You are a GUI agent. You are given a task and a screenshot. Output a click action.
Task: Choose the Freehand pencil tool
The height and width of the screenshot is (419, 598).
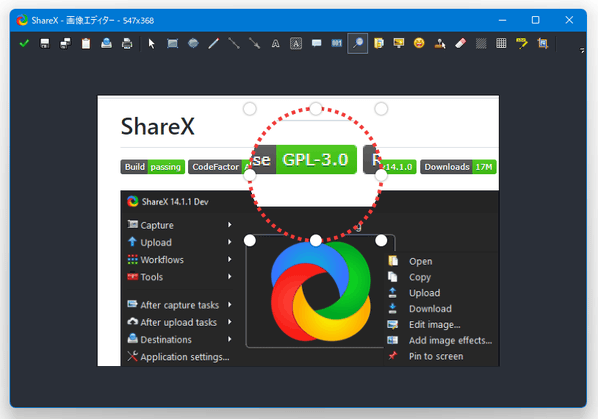(214, 43)
